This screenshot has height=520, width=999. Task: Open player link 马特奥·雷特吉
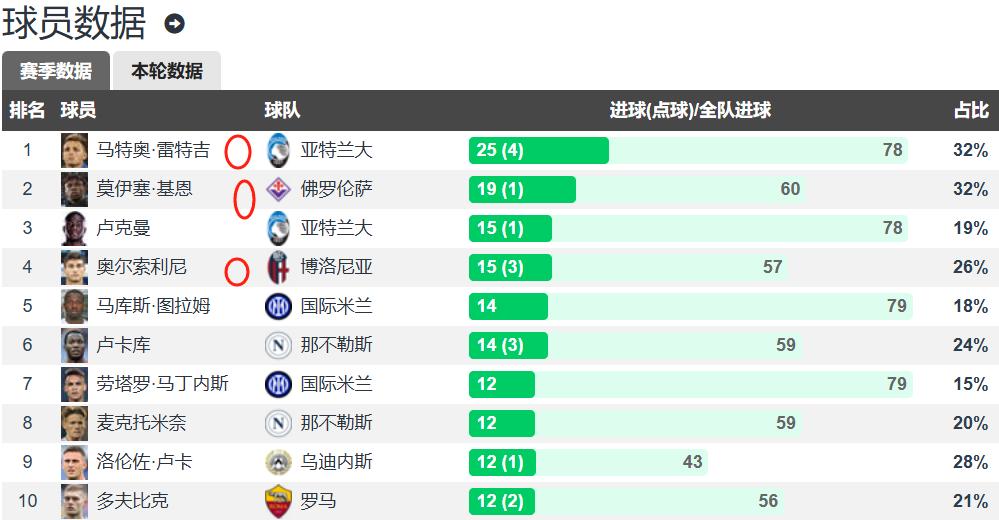pos(153,150)
